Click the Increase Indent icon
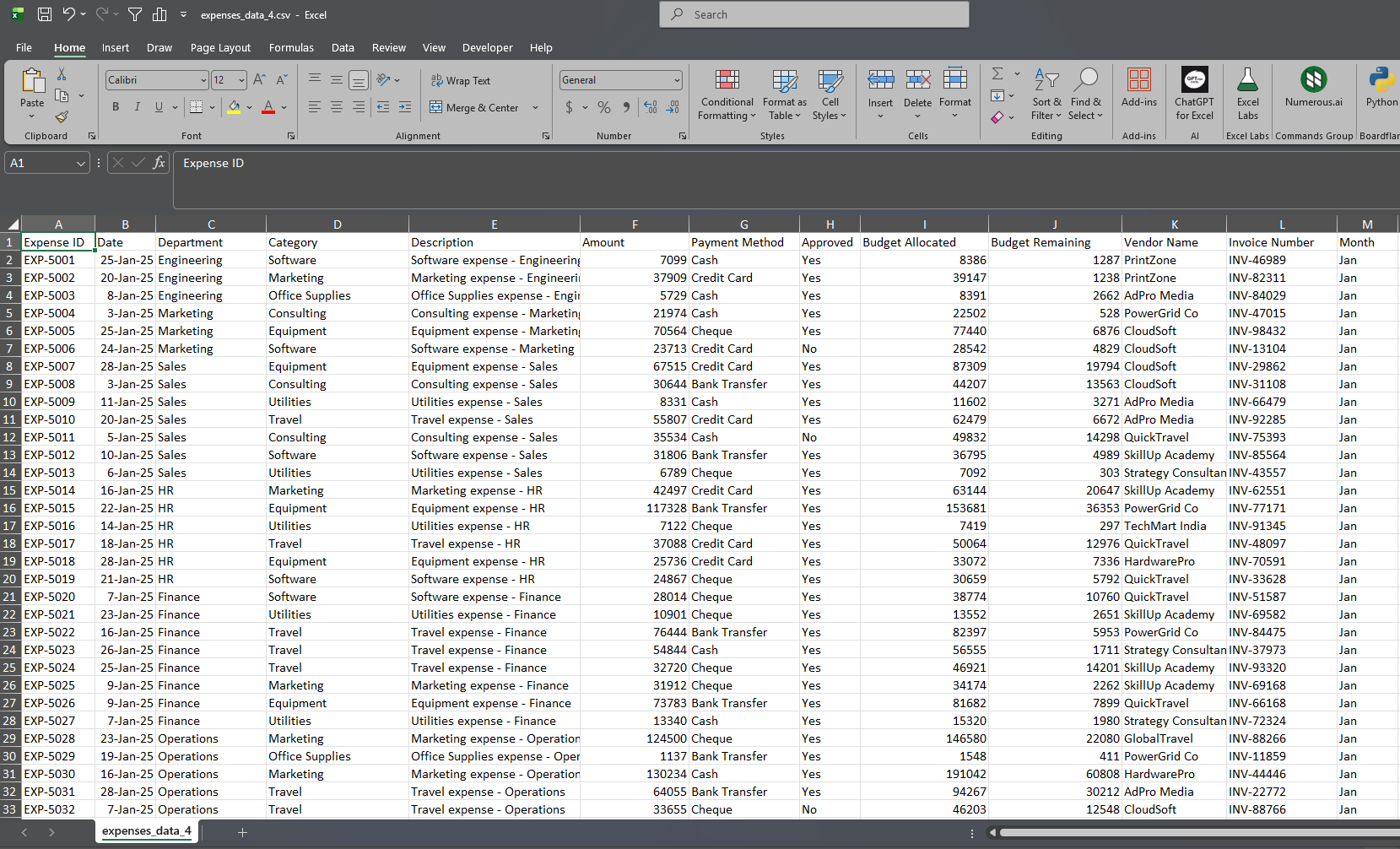 click(x=405, y=107)
